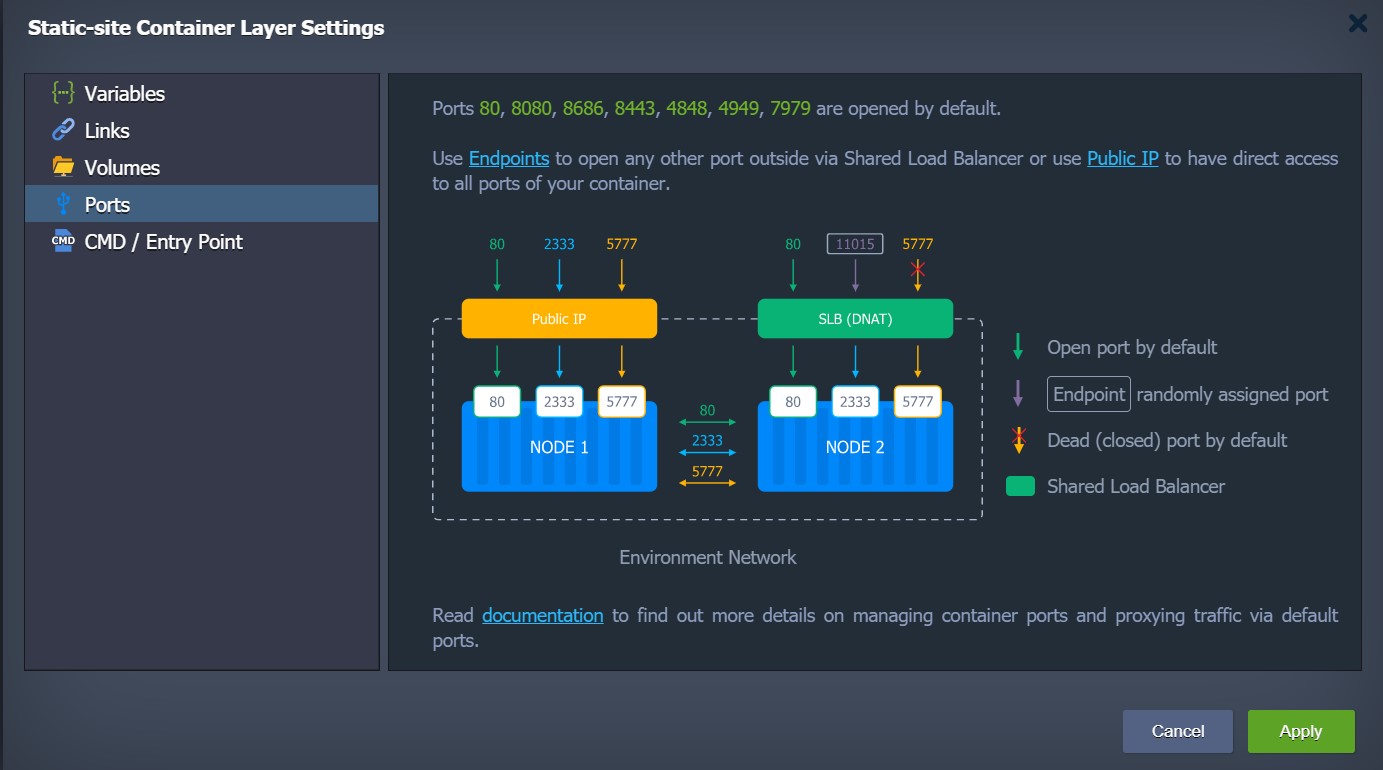Close the Container Layer Settings dialog

1357,24
